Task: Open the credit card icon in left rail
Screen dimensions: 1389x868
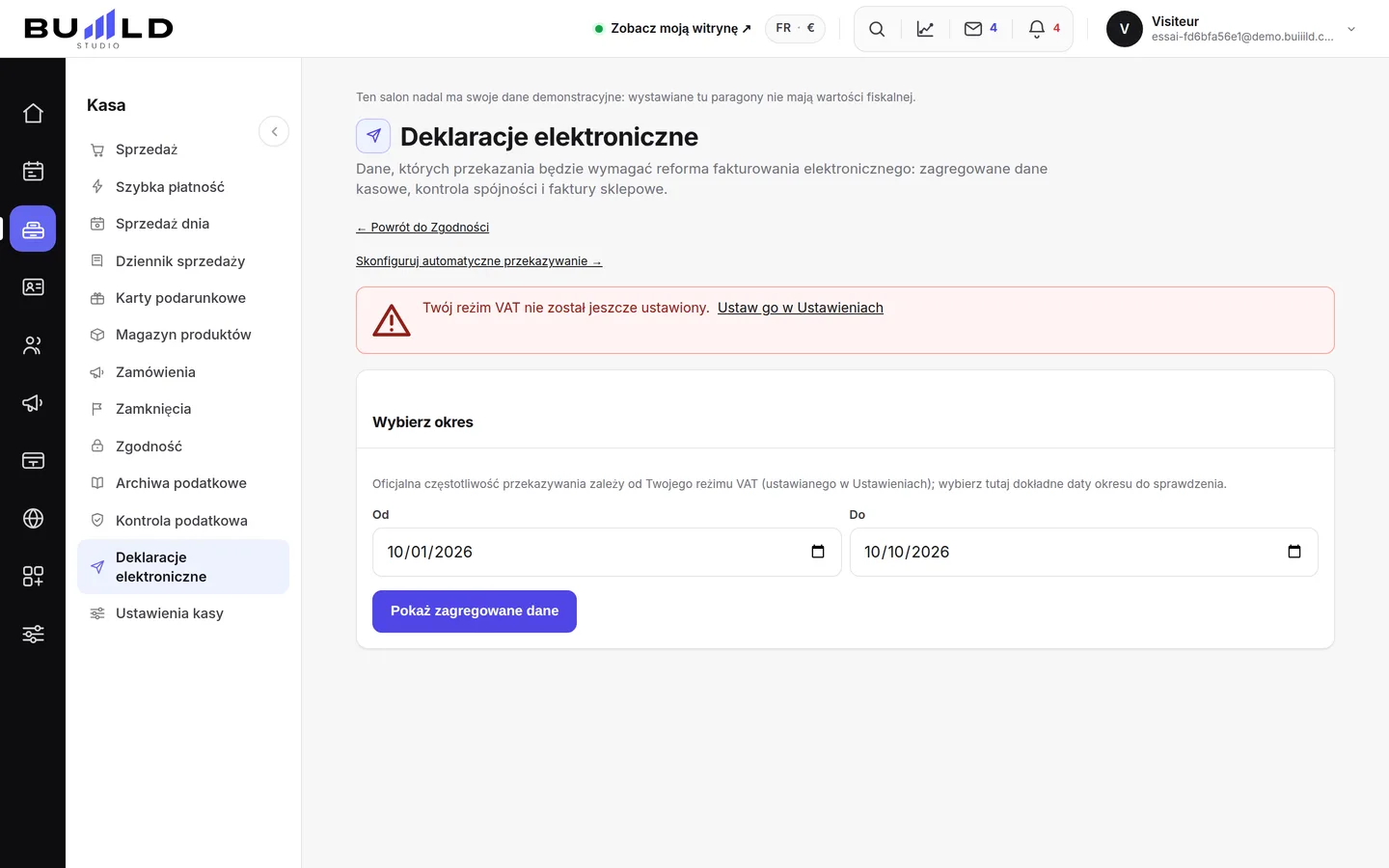Action: coord(33,460)
